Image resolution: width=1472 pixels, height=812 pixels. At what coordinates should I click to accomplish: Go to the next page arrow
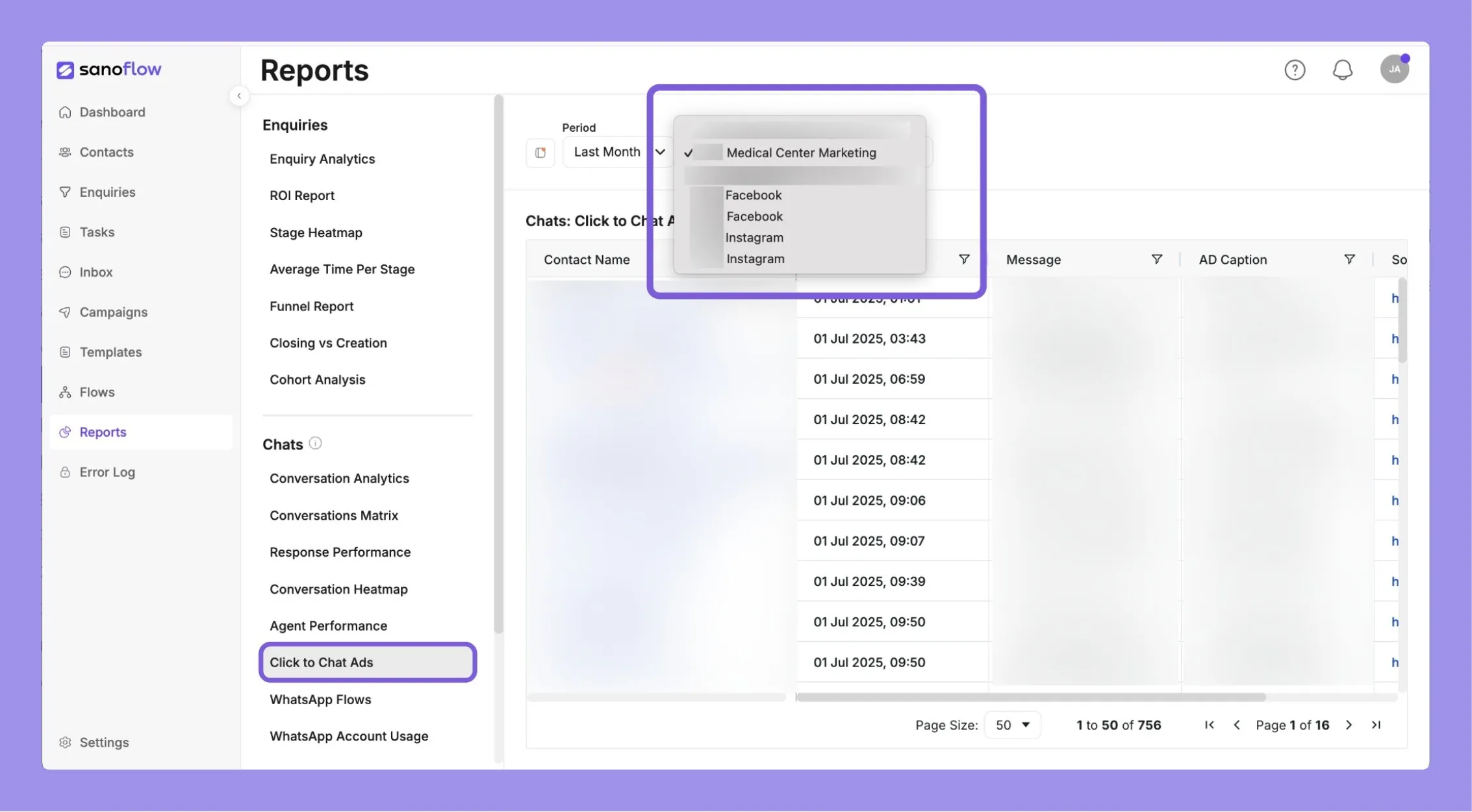point(1349,725)
